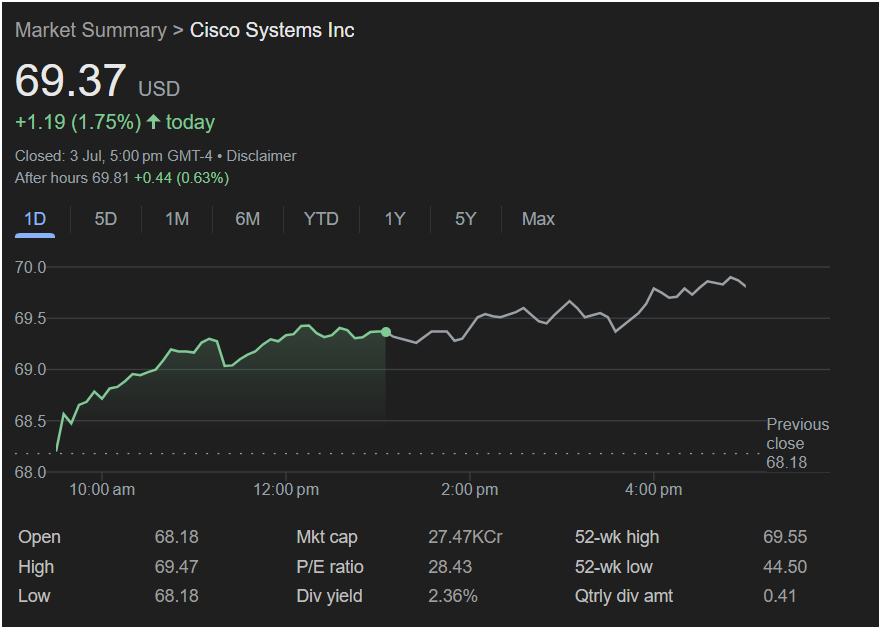Screen dimensions: 881x629
Task: Click the green dot marker on chart
Action: [x=386, y=332]
